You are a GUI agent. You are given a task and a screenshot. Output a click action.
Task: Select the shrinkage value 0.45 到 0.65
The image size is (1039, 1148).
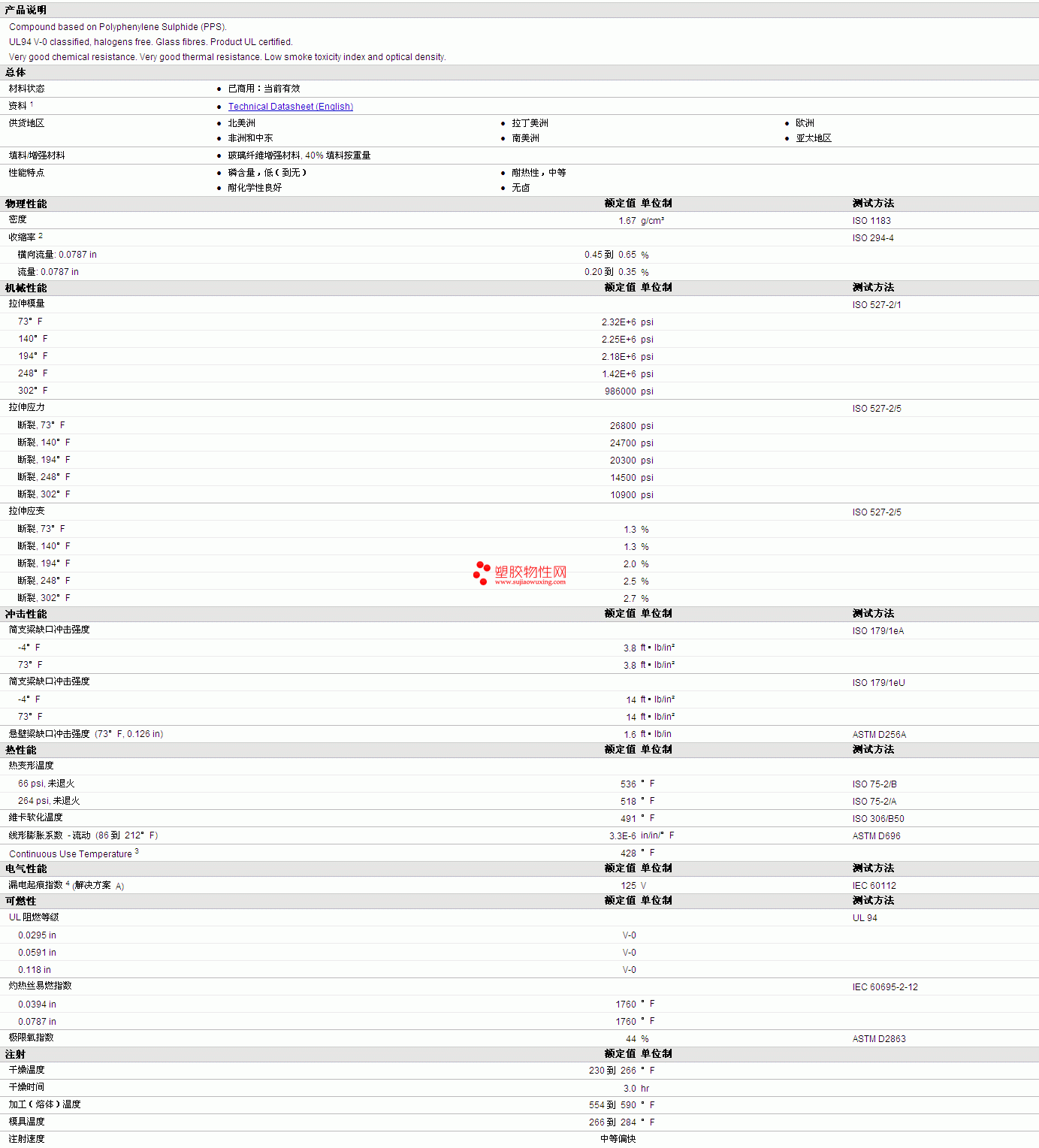(x=610, y=255)
